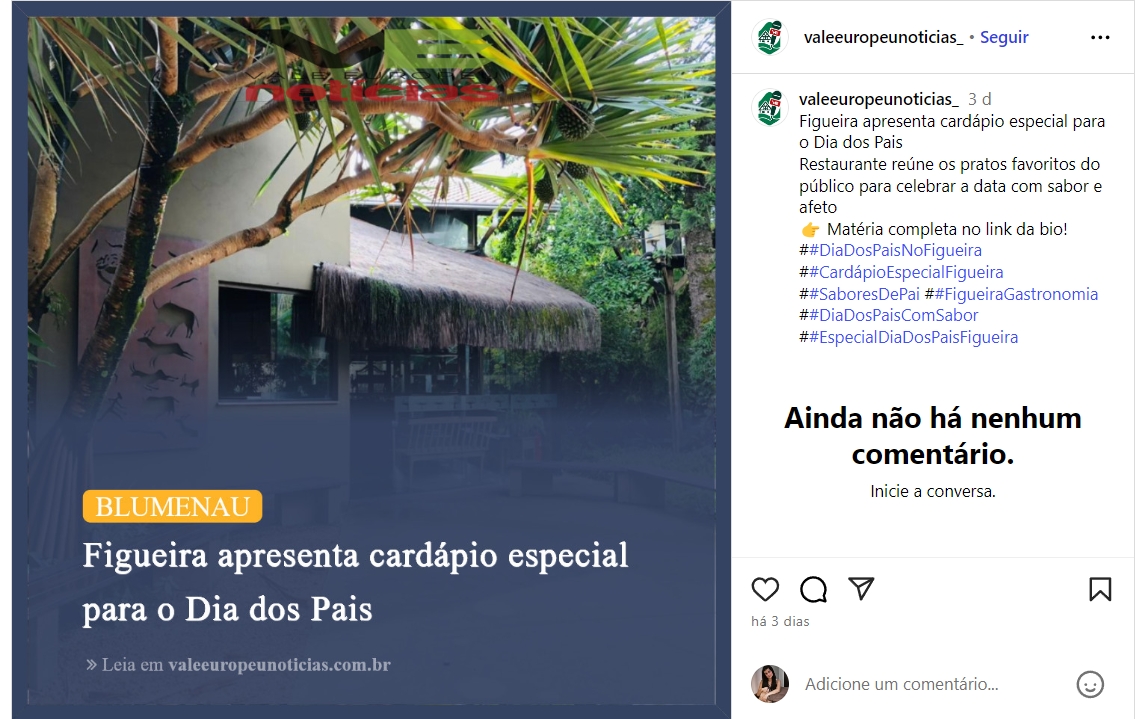Screen dimensions: 1143x719
Task: Click the Figueira restaurant post image
Action: coord(371,360)
